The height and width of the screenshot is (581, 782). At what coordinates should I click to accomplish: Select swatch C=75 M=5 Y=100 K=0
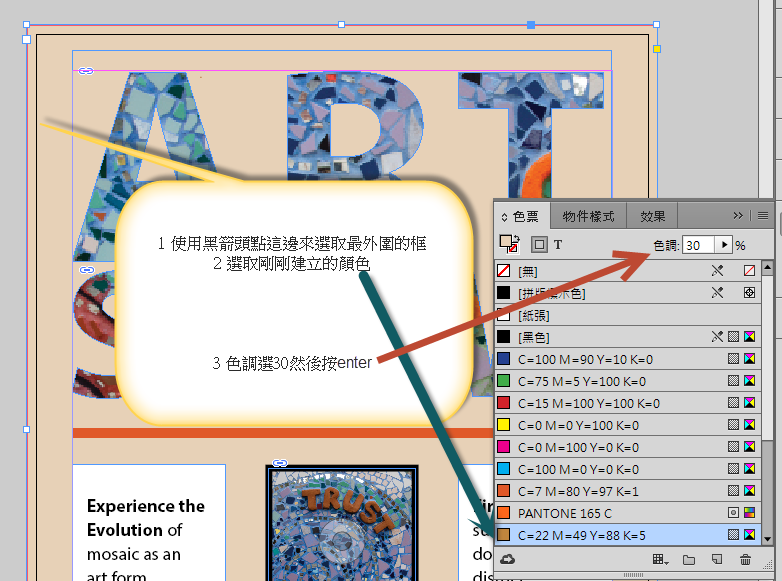point(628,381)
